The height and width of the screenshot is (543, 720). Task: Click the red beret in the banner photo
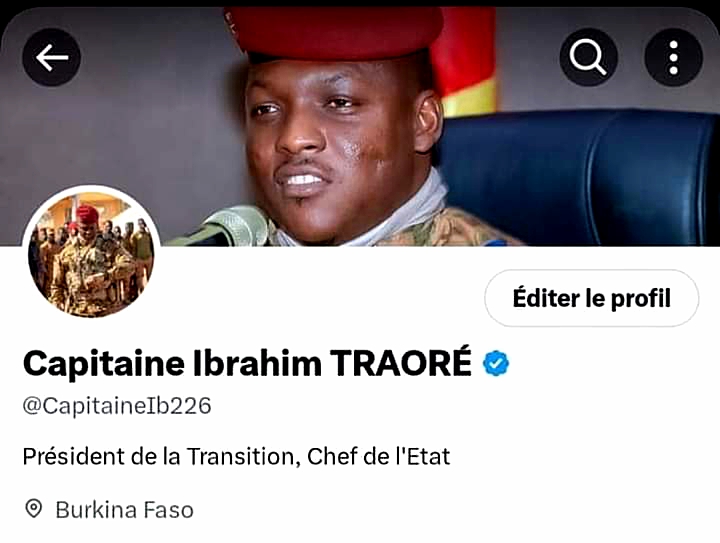[334, 31]
